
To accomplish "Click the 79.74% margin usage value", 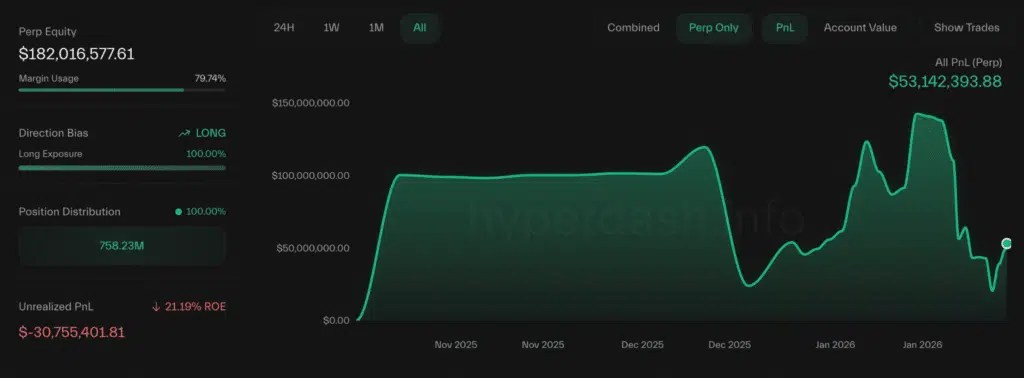I will (210, 78).
